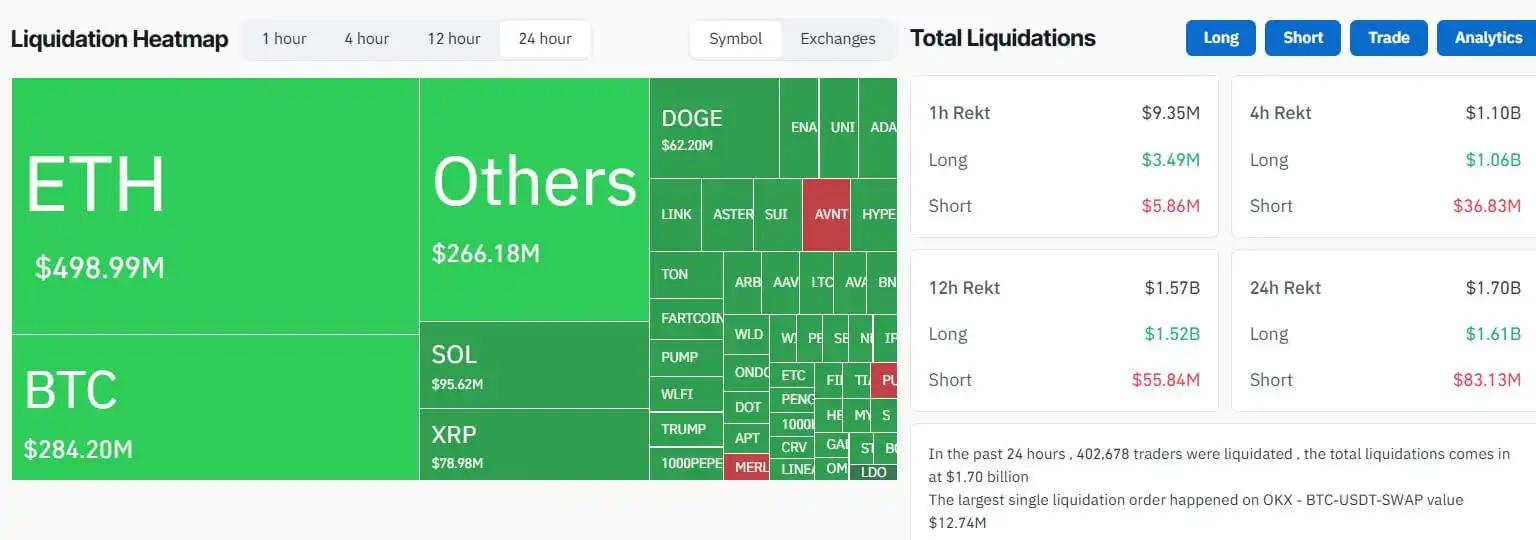Screen dimensions: 1536x540
Task: Click the red AVNT tile
Action: 826,214
